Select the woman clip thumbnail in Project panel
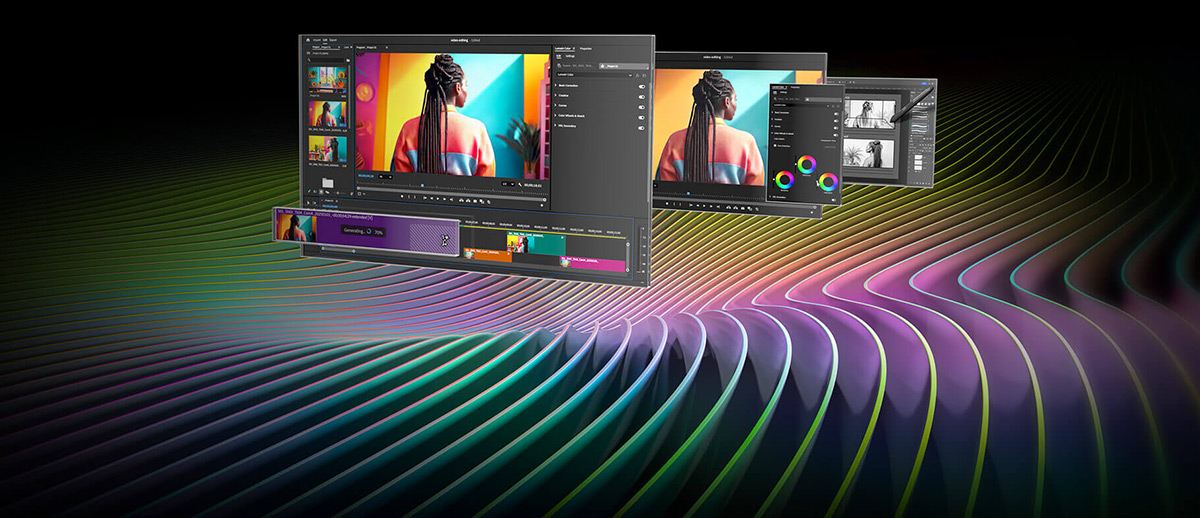Viewport: 1200px width, 518px height. pyautogui.click(x=328, y=114)
